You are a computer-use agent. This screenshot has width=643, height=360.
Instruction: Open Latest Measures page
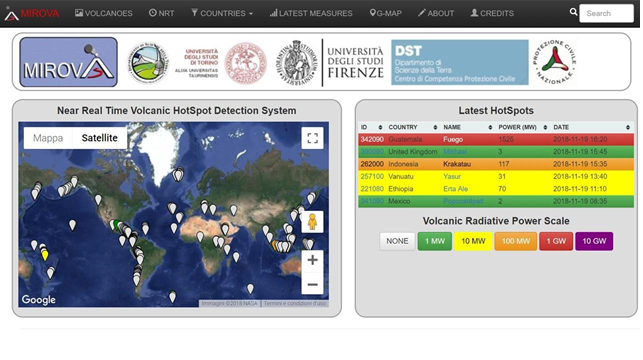point(311,14)
